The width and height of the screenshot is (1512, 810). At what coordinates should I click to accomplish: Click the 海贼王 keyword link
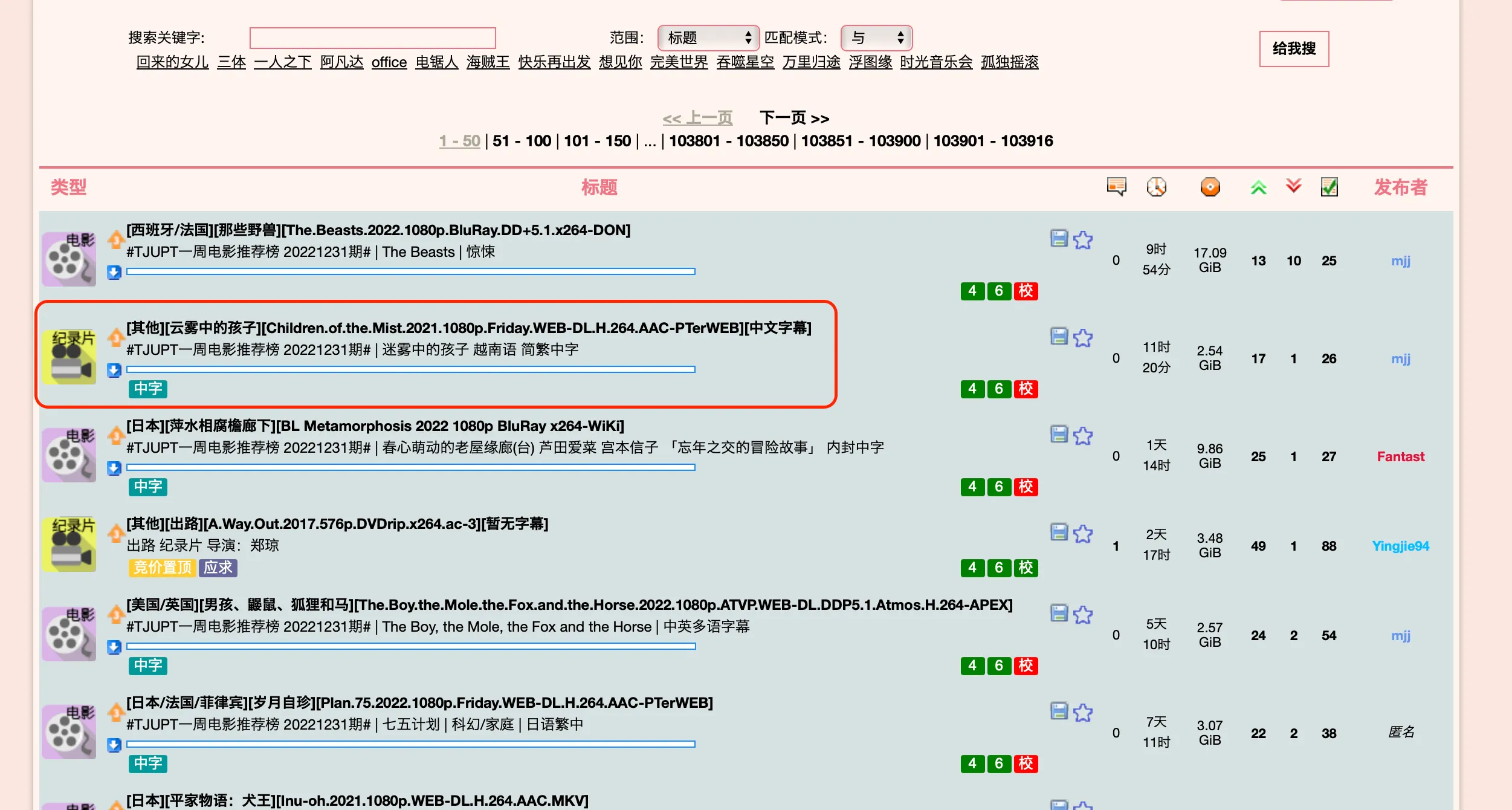tap(488, 62)
